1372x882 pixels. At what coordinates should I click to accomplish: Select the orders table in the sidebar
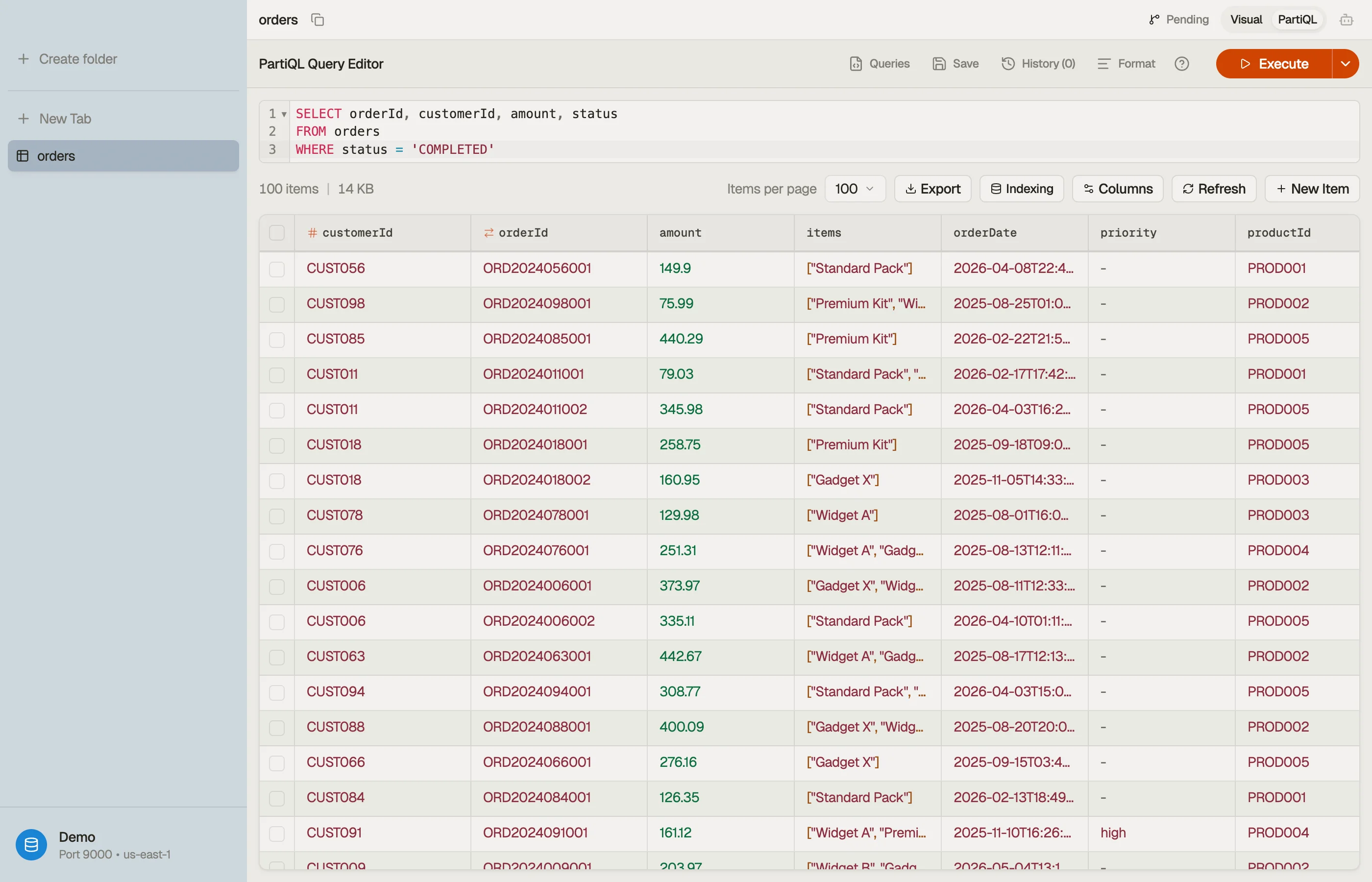point(123,156)
